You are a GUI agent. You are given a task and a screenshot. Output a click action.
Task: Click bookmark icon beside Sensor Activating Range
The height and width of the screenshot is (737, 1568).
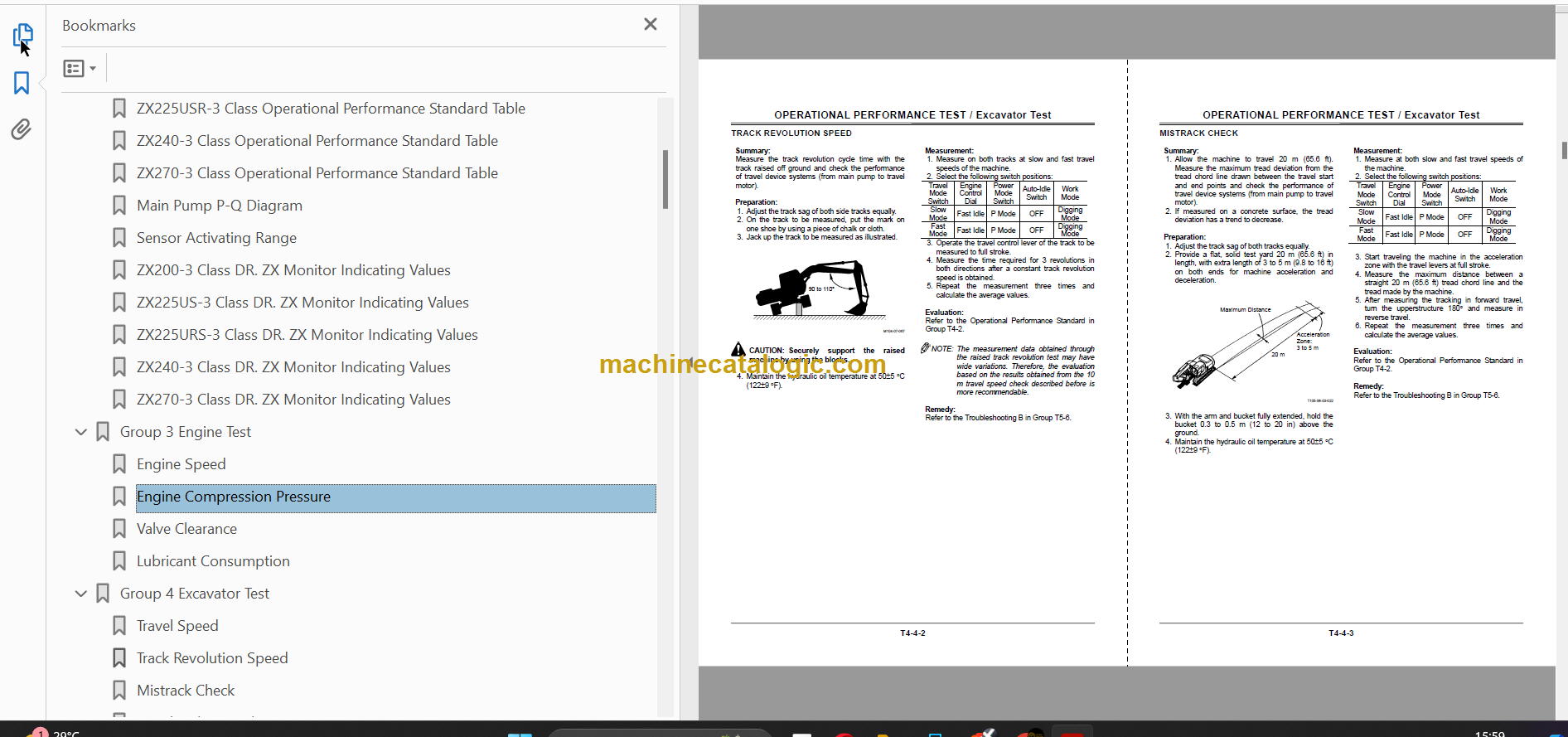(x=119, y=238)
